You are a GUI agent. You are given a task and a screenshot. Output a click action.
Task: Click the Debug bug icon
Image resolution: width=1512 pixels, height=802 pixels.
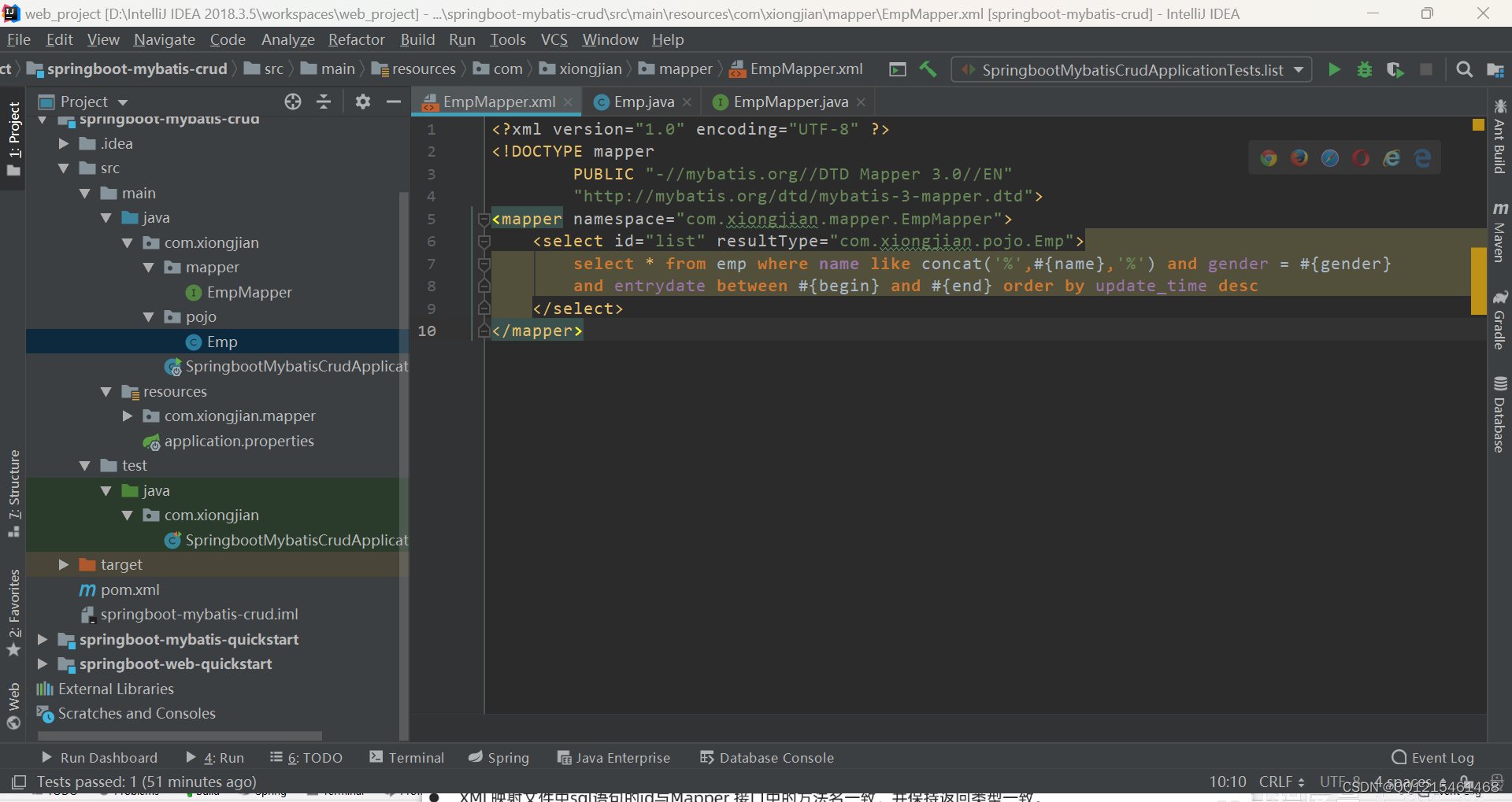1365,70
